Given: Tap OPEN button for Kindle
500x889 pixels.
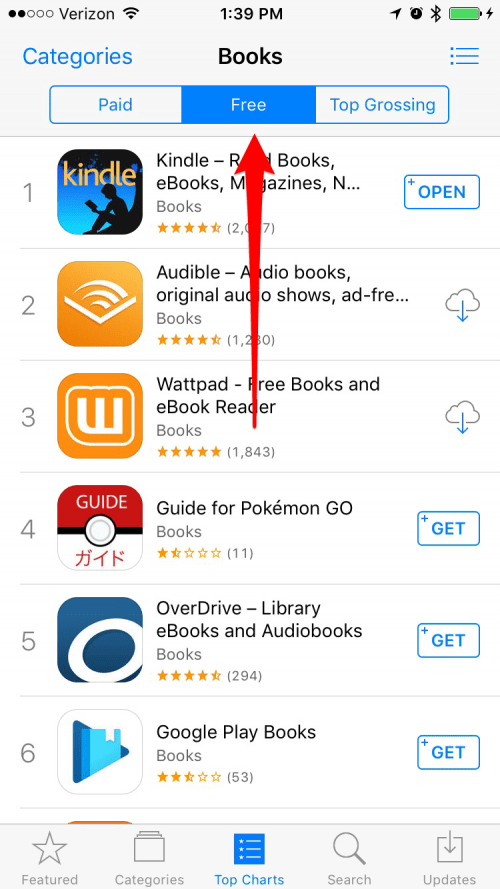Looking at the screenshot, I should (x=442, y=192).
